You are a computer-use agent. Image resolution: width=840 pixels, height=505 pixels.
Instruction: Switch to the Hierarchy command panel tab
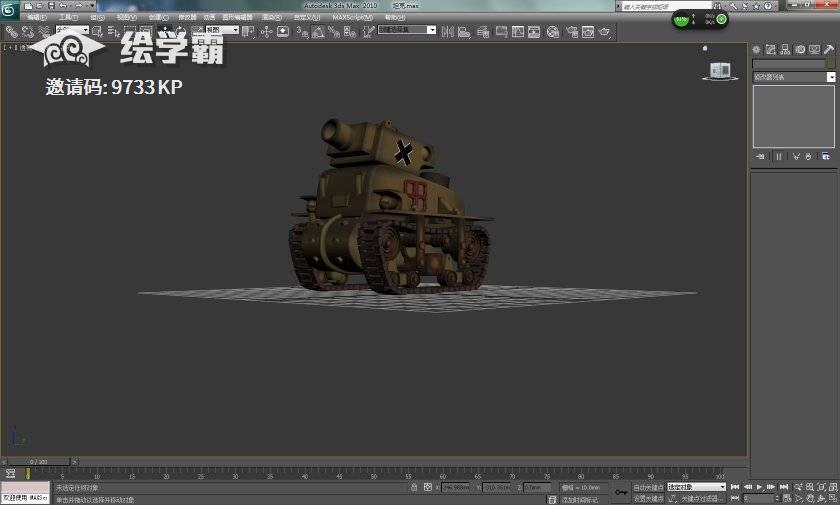785,49
